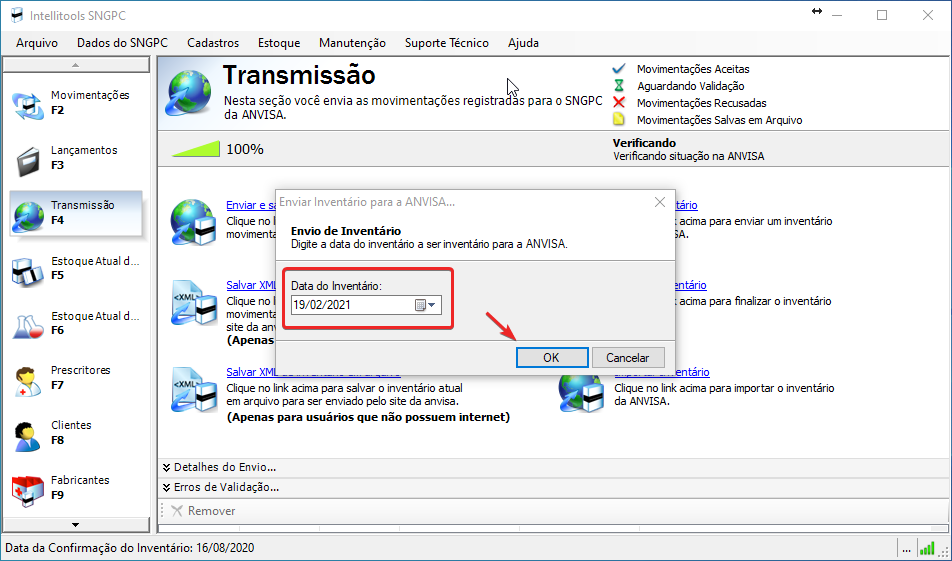The height and width of the screenshot is (561, 952).
Task: Expand the Erros de Validação section
Action: pyautogui.click(x=221, y=487)
